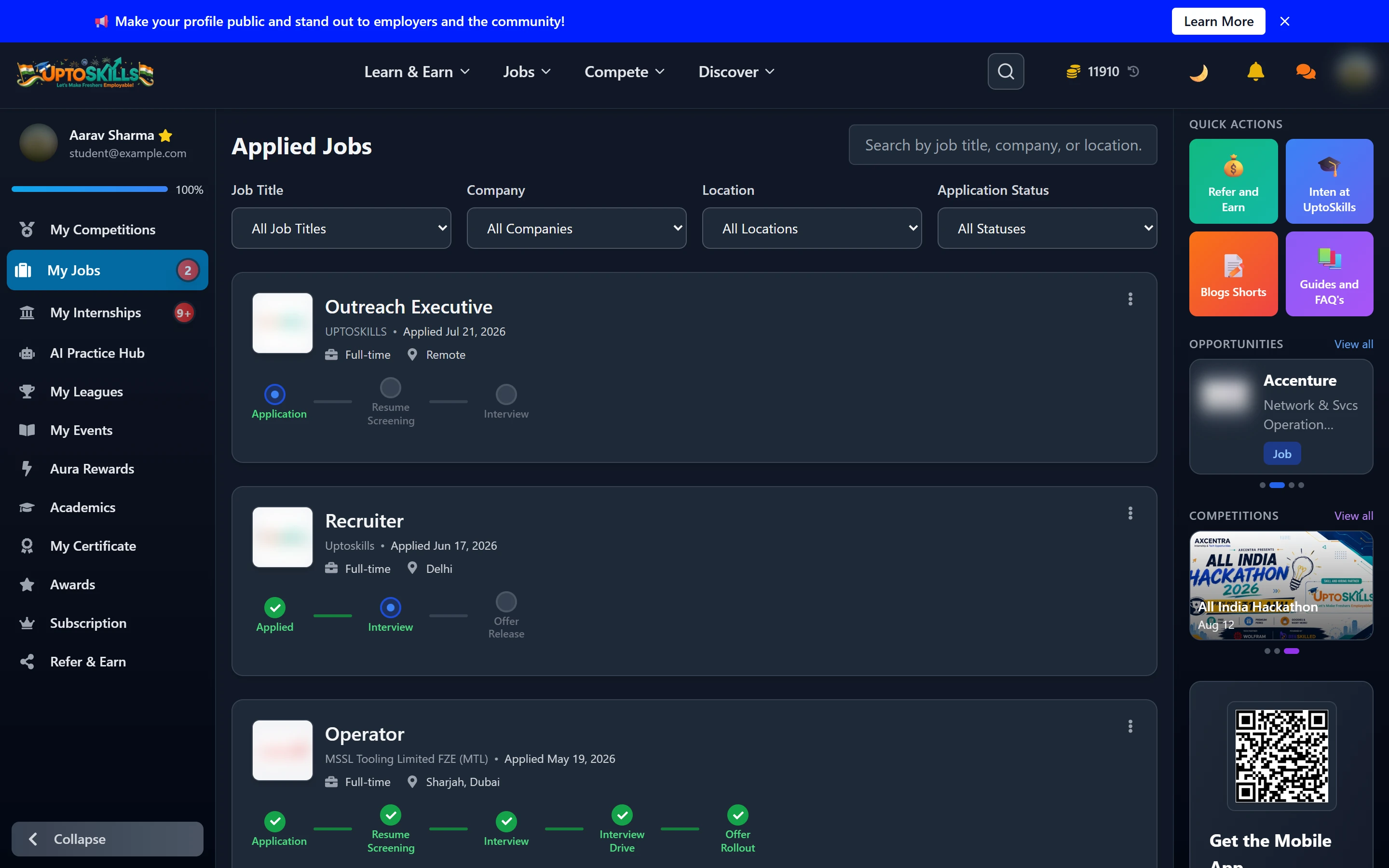Open All Statuses dropdown
The height and width of the screenshot is (868, 1389).
(x=1047, y=228)
